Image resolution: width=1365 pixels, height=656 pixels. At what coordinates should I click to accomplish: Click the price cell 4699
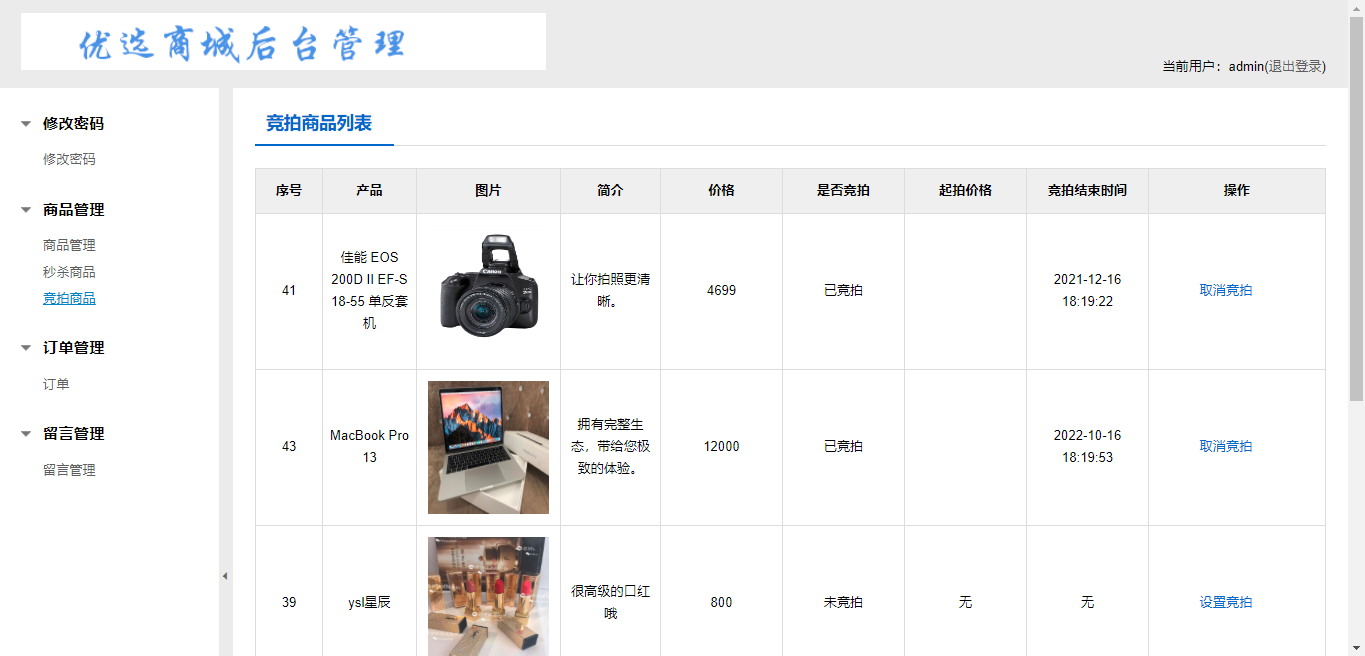pos(721,290)
